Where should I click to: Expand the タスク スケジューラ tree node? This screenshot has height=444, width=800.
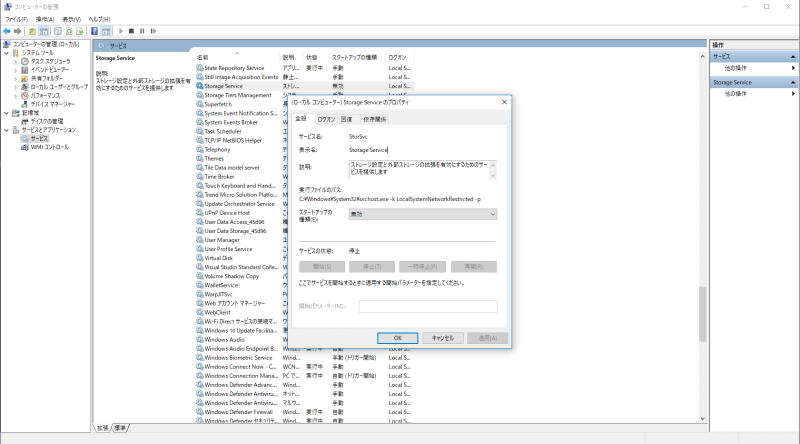pyautogui.click(x=15, y=61)
